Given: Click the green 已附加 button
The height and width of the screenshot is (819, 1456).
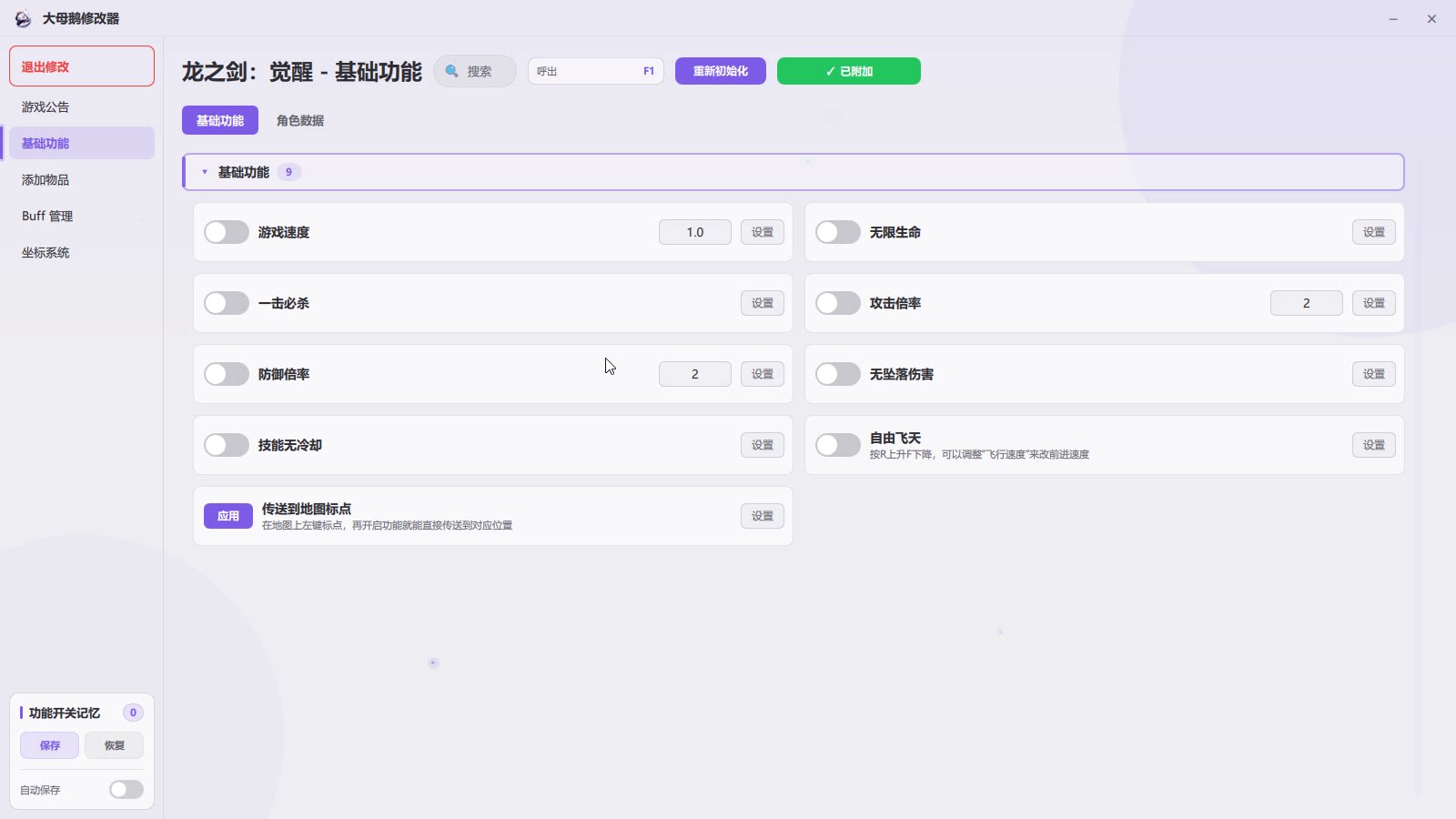Looking at the screenshot, I should (x=849, y=71).
